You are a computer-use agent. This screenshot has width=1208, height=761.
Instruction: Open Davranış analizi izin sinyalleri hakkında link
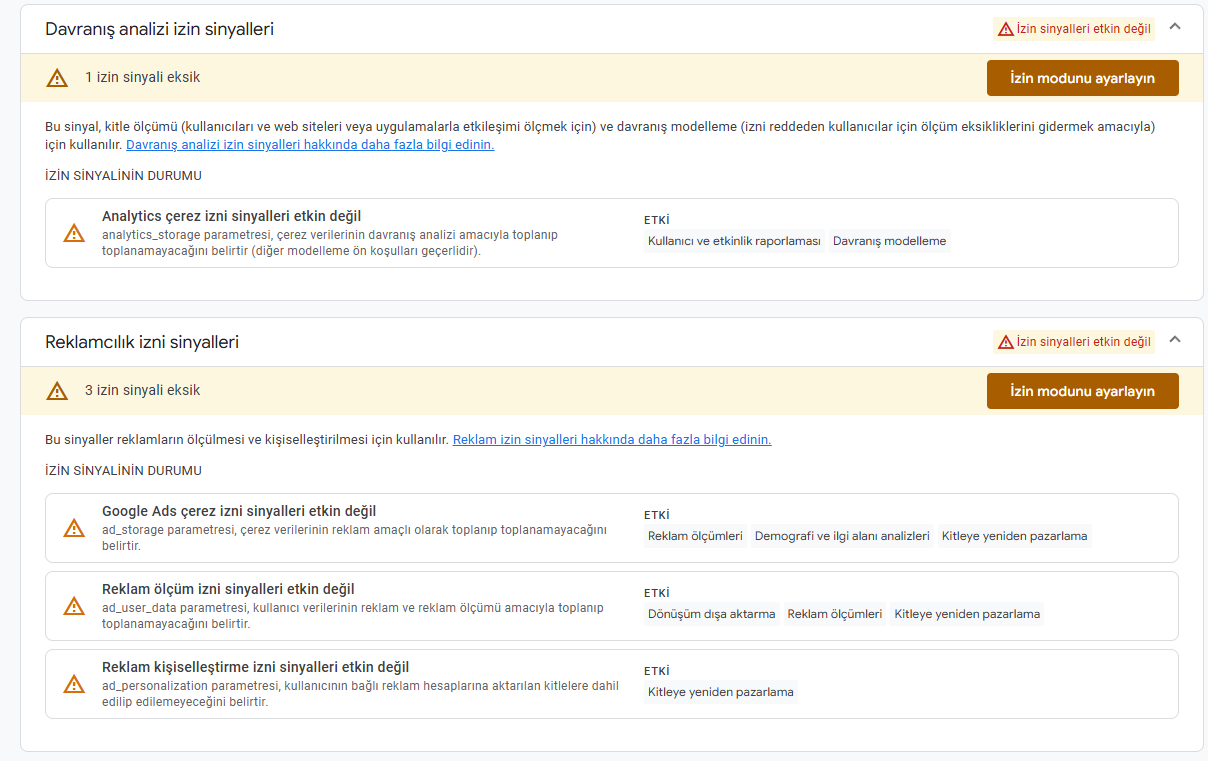click(x=310, y=145)
